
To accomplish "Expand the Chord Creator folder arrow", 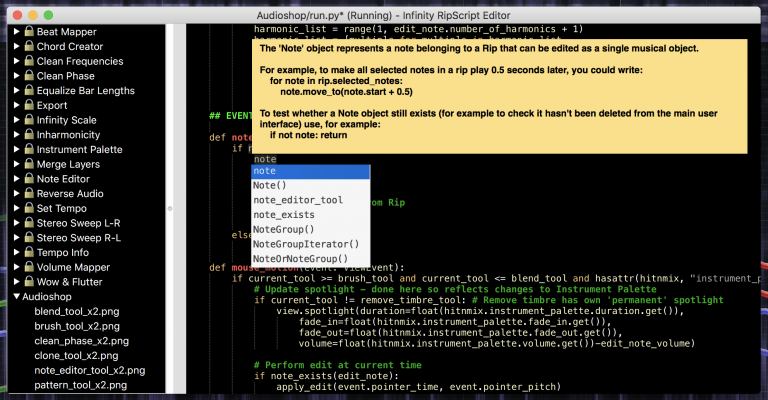I will tap(16, 46).
